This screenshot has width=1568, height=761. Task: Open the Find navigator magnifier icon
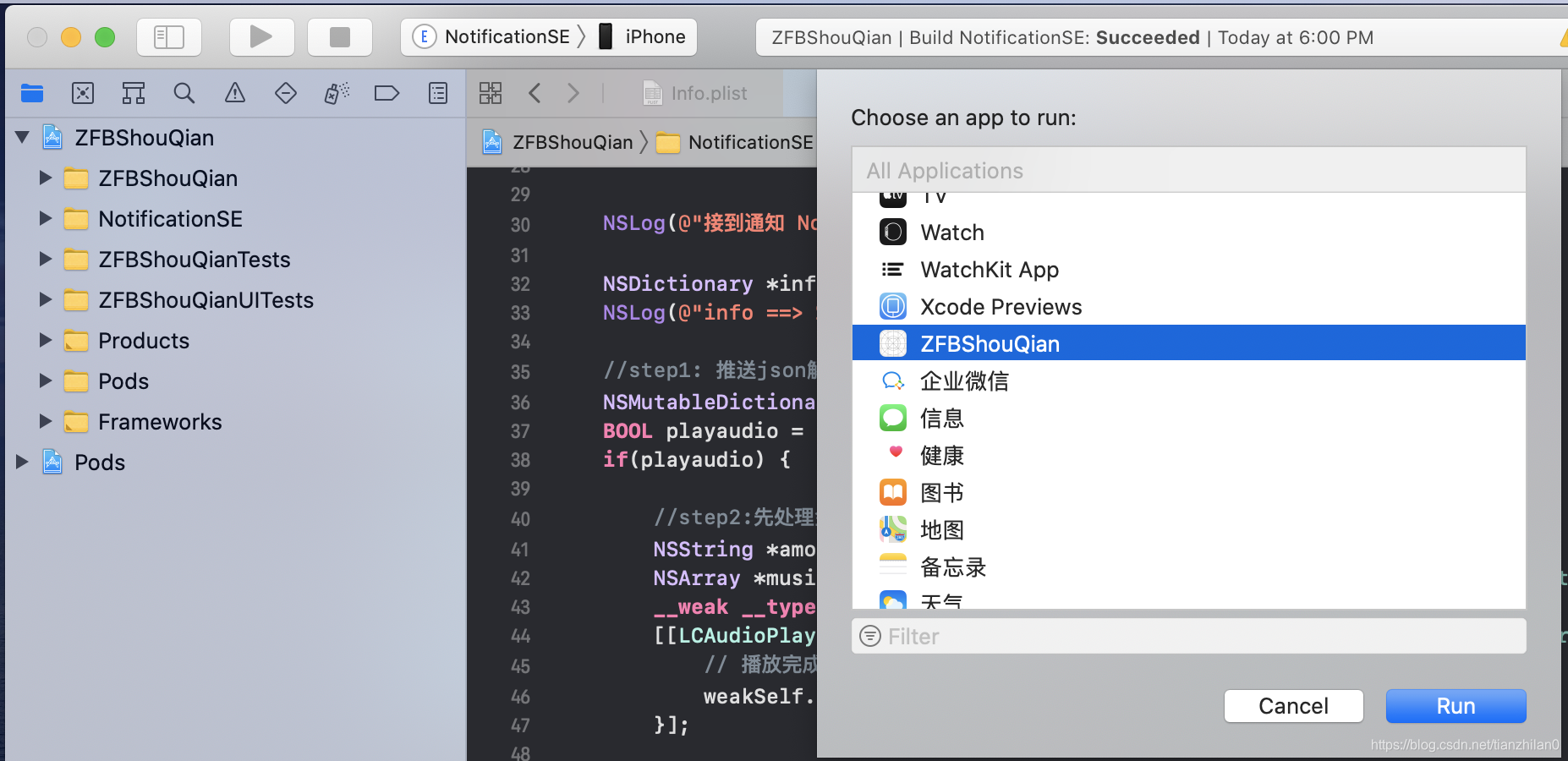click(x=184, y=93)
